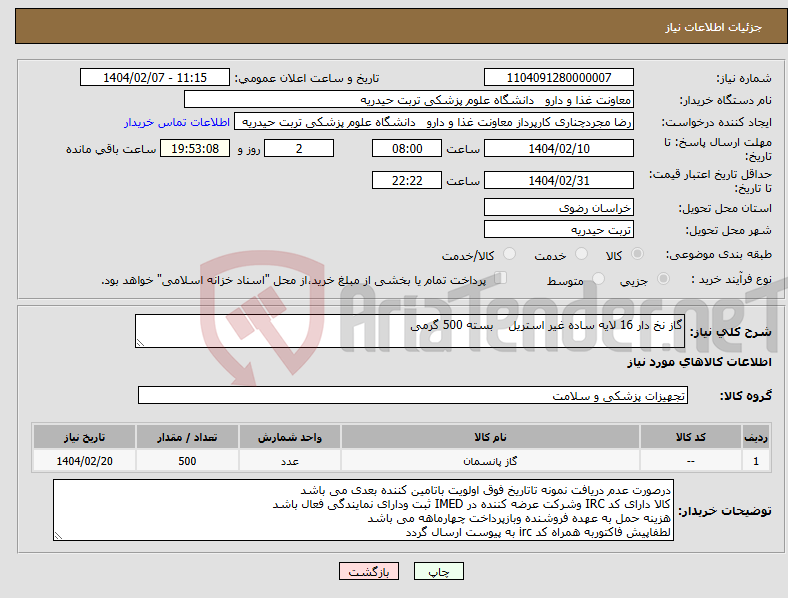Toggle the اسناد خزانه اسلامی payment checkbox
The width and height of the screenshot is (788, 598).
tap(501, 278)
